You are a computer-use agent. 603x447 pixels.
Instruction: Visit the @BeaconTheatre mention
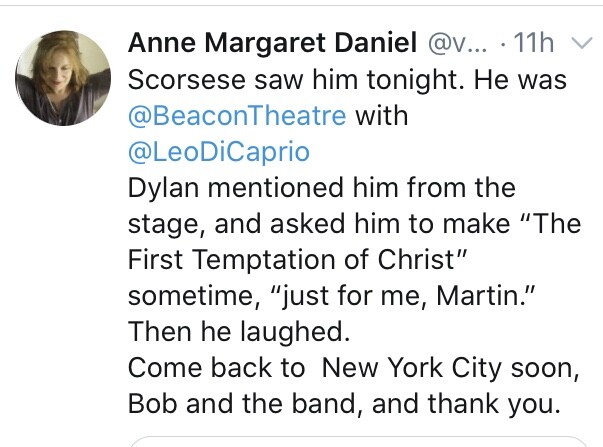click(237, 116)
